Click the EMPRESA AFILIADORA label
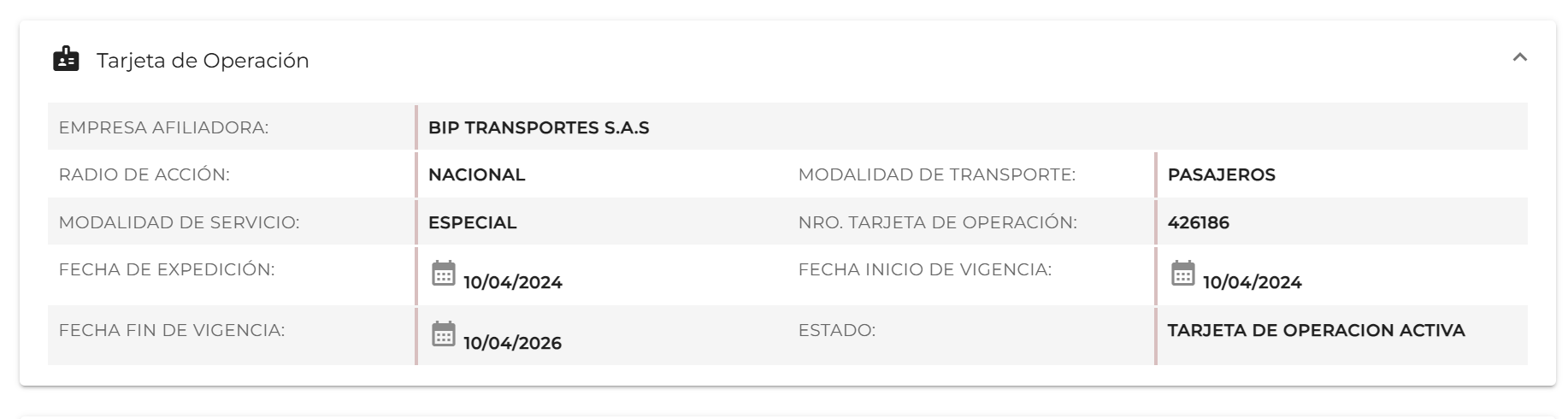1568x419 pixels. pos(163,128)
